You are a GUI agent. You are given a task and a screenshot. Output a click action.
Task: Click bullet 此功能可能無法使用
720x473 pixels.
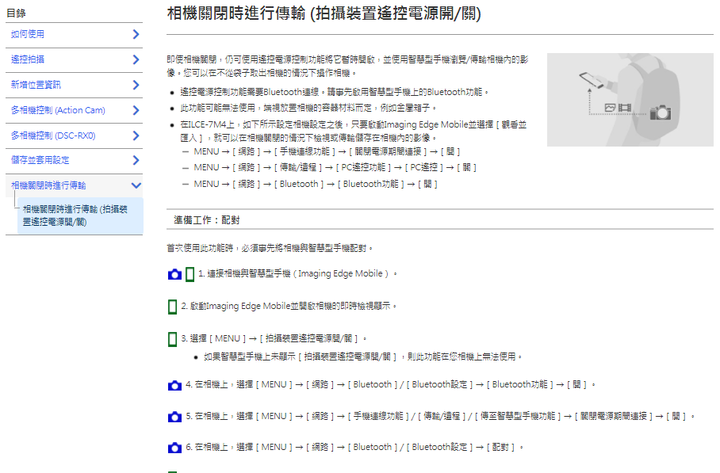[308, 108]
